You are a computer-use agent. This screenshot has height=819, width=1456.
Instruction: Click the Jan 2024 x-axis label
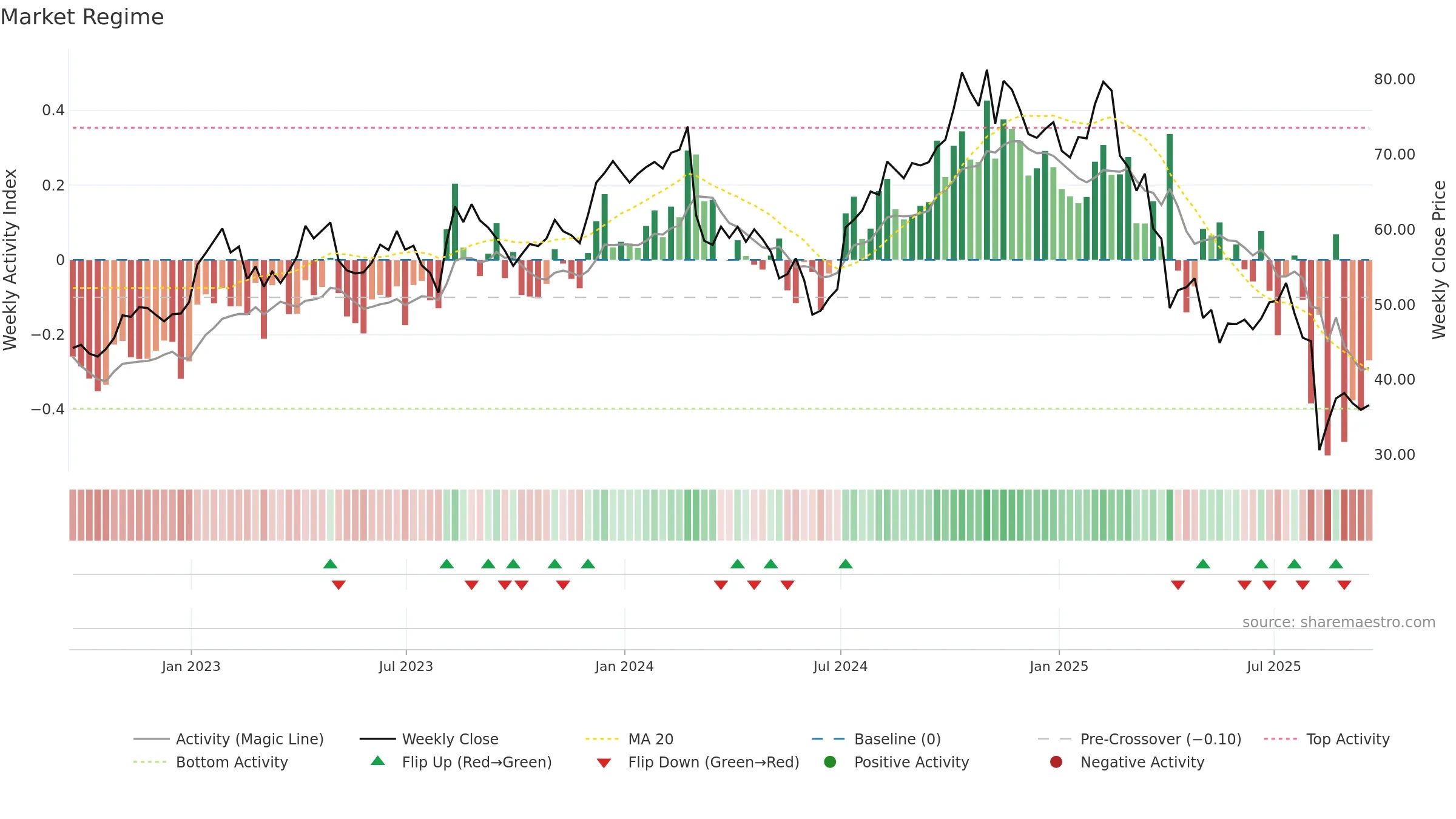(624, 666)
